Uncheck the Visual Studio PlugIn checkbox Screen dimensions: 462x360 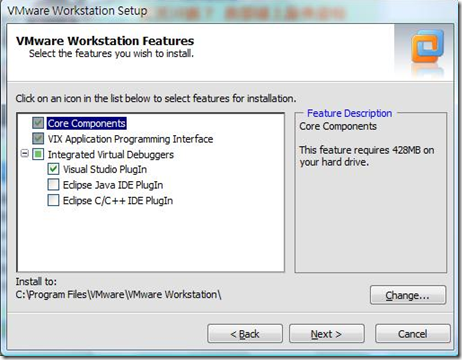(53, 169)
